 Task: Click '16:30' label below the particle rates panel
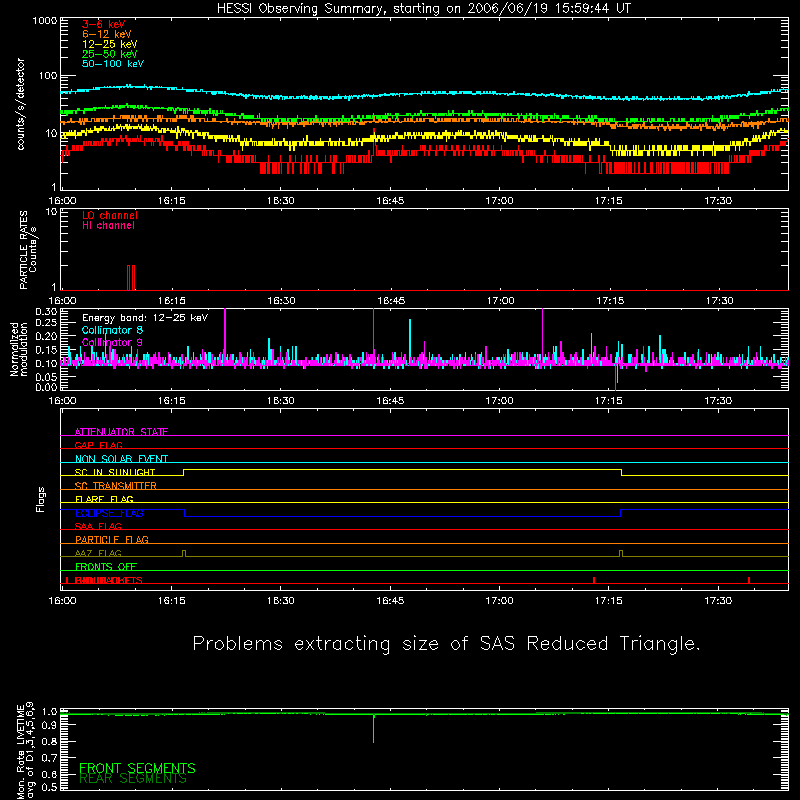[281, 301]
